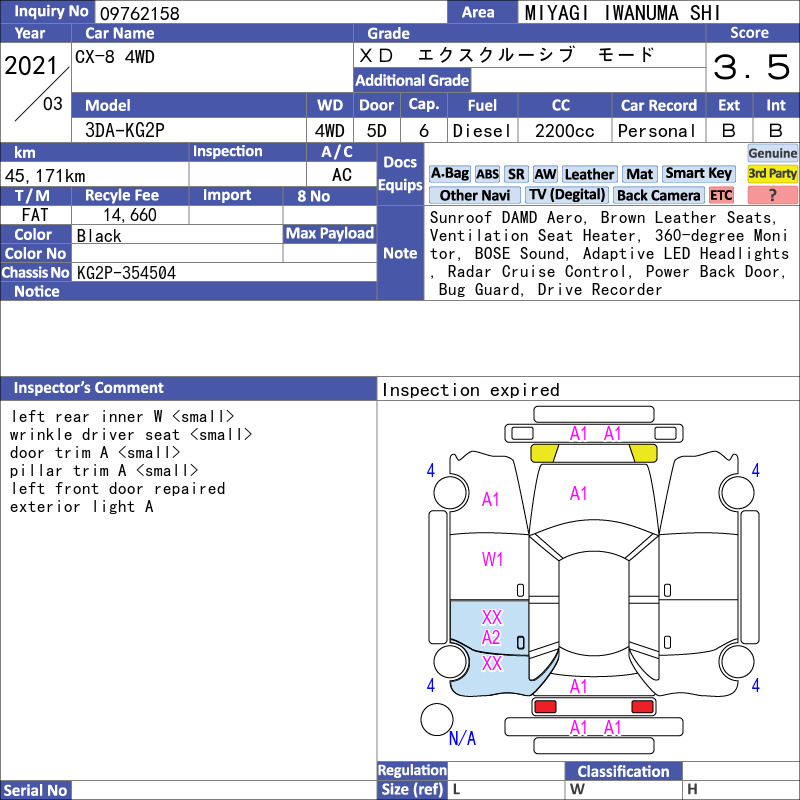
Task: Click the Genuine legend label
Action: [772, 153]
